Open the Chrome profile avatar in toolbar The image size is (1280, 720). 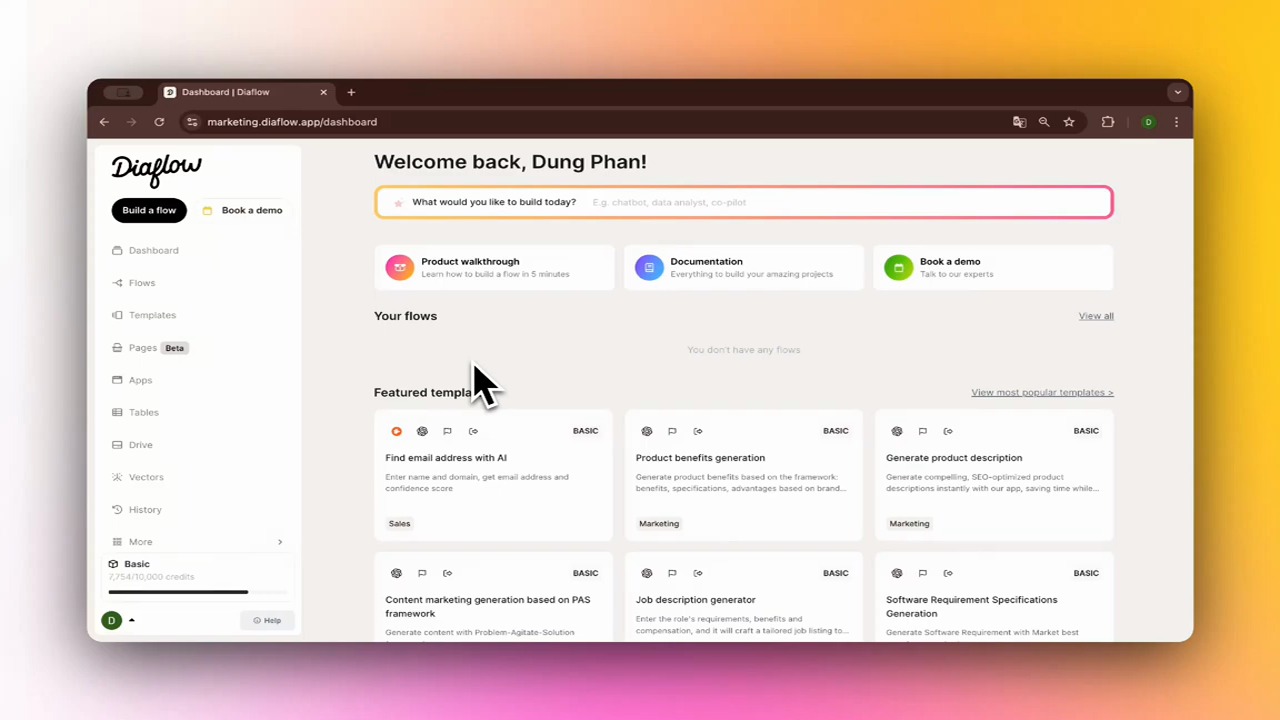click(1148, 122)
